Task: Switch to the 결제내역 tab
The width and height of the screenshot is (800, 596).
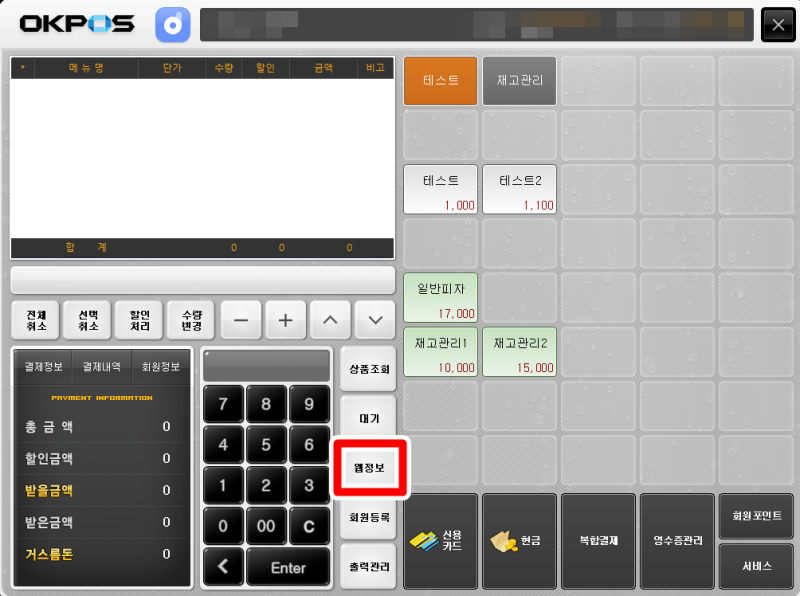Action: click(x=103, y=366)
